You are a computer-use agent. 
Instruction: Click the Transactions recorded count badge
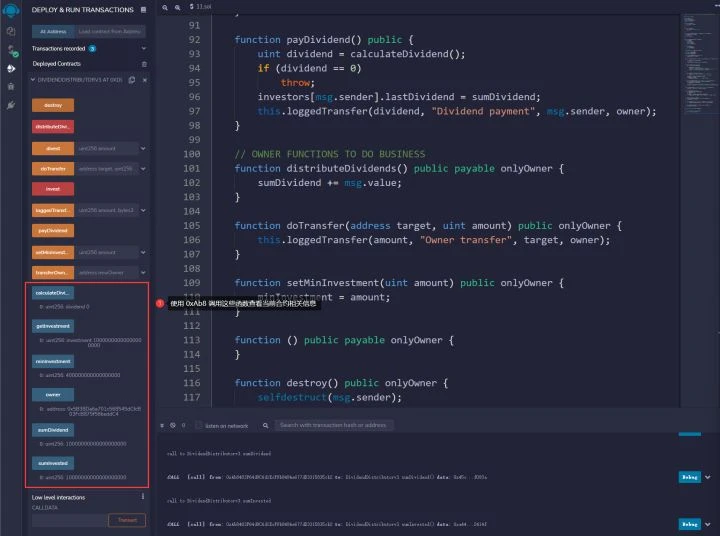pos(92,49)
